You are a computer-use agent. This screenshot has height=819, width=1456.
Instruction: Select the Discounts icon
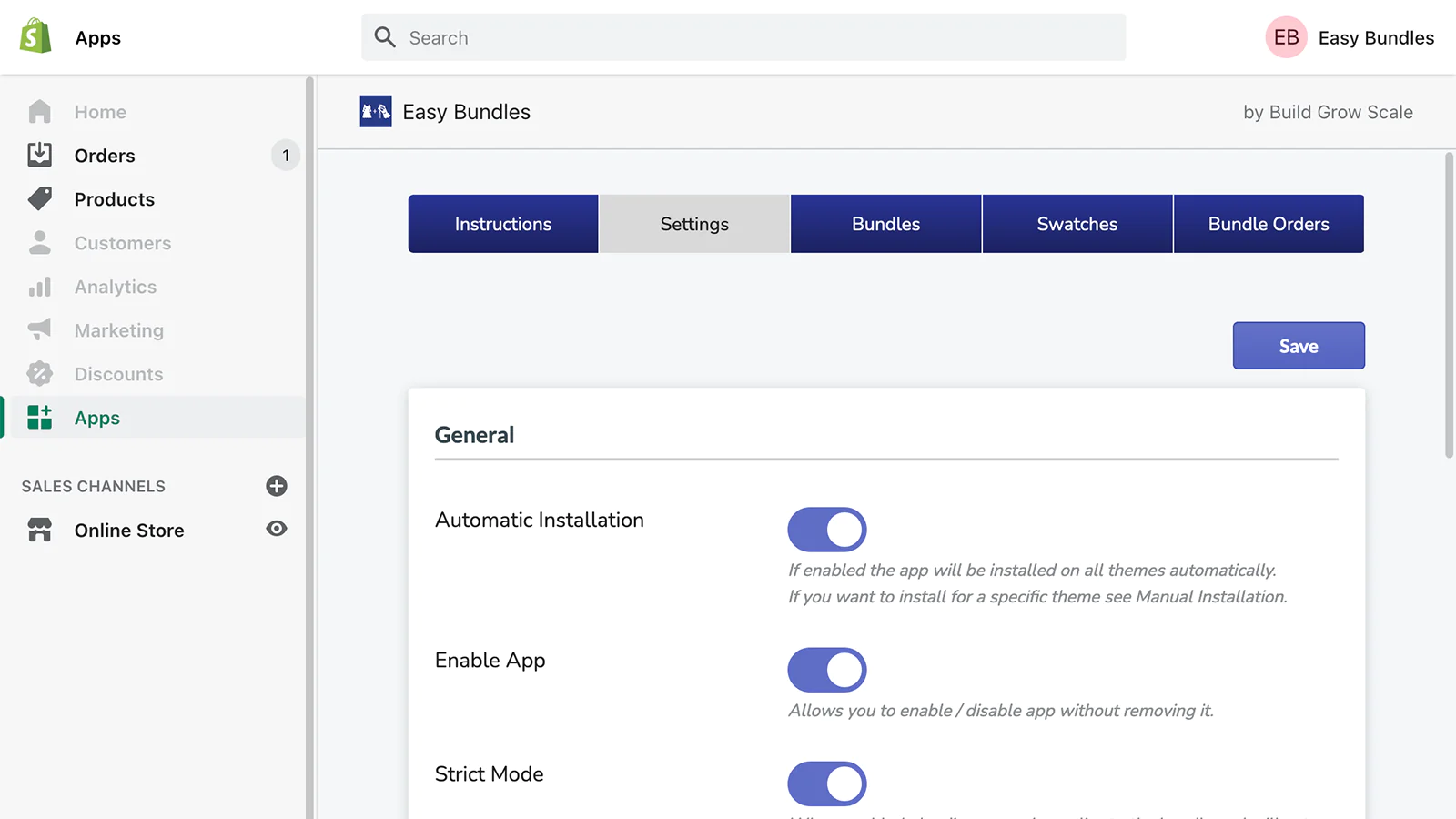(x=39, y=373)
